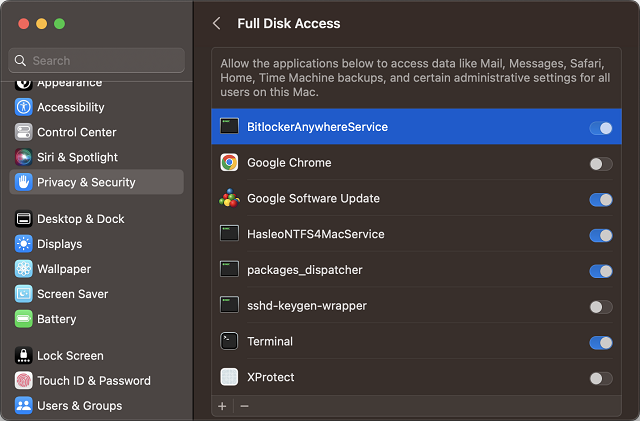Select the Google Software Update row label
640x421 pixels.
313,198
